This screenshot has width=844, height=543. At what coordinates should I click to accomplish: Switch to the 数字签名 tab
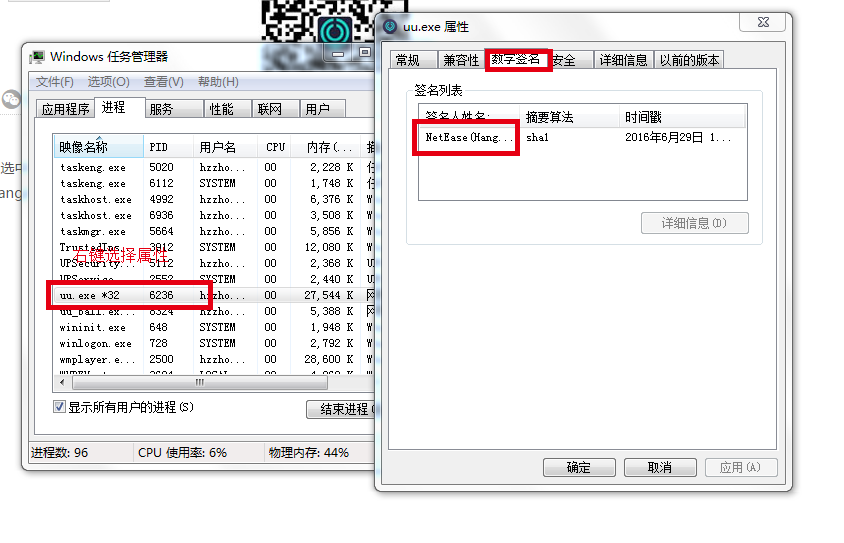coord(517,59)
